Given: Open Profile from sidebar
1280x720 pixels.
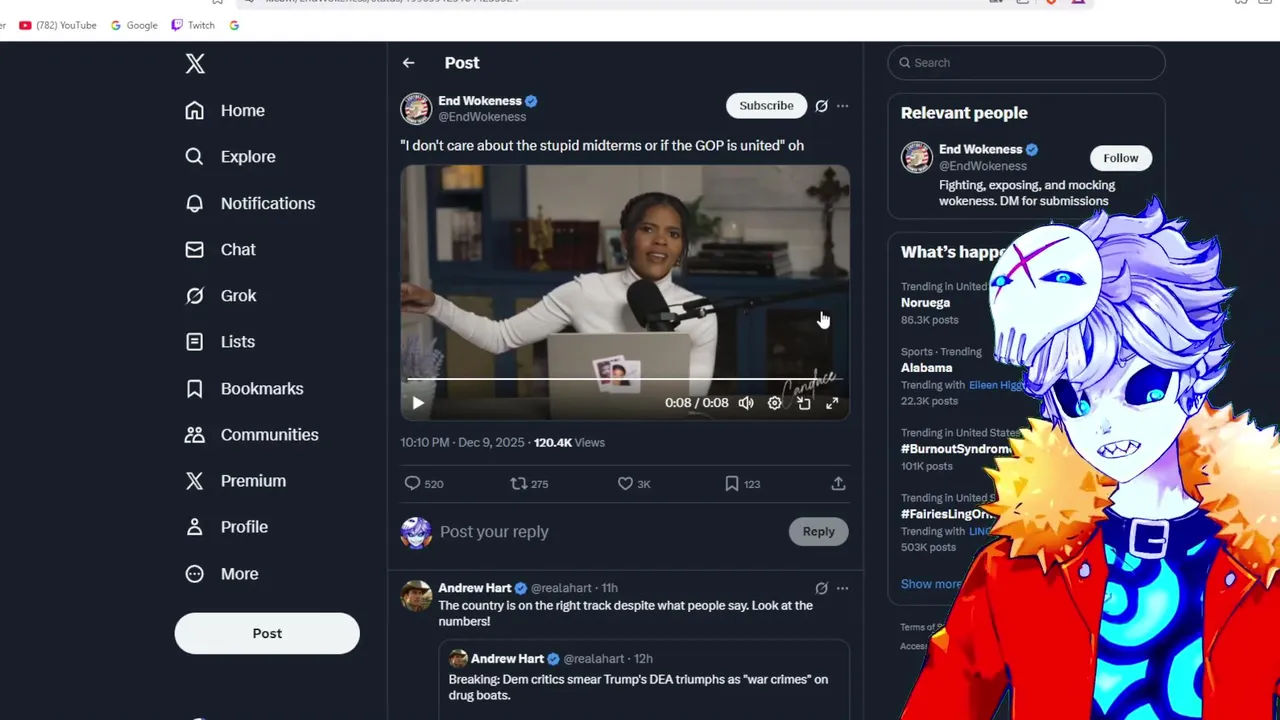Looking at the screenshot, I should click(226, 527).
